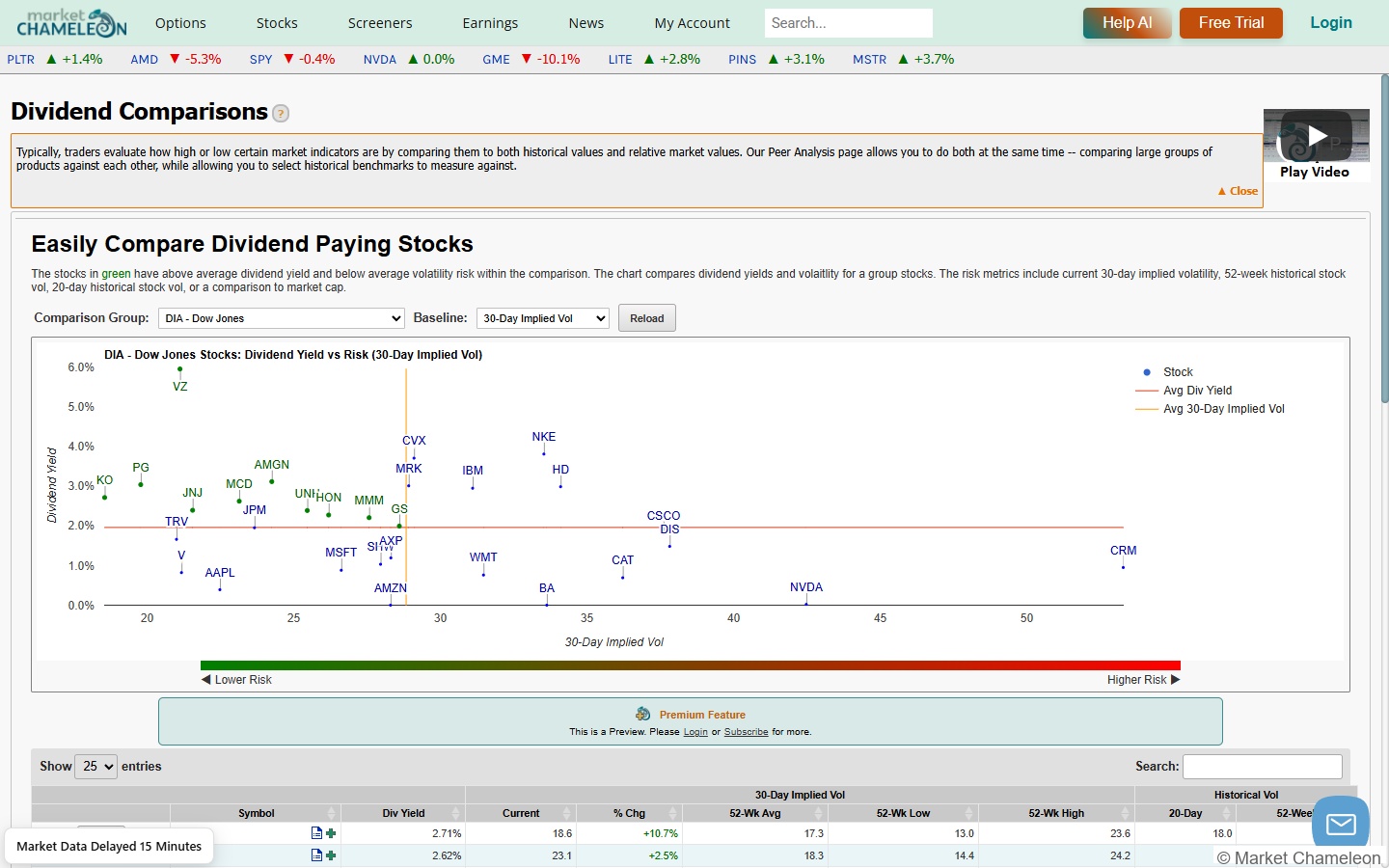Click the '+10.7%' change cell
The height and width of the screenshot is (868, 1389).
pyautogui.click(x=630, y=833)
